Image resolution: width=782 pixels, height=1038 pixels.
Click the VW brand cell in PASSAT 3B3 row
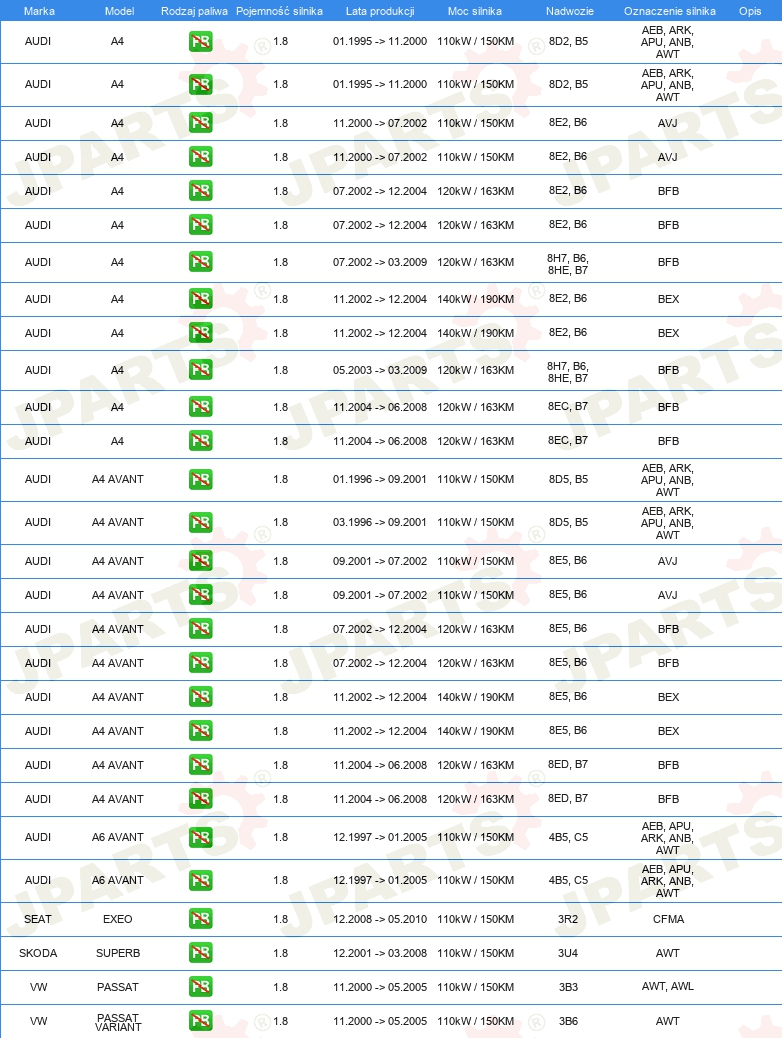pyautogui.click(x=38, y=987)
